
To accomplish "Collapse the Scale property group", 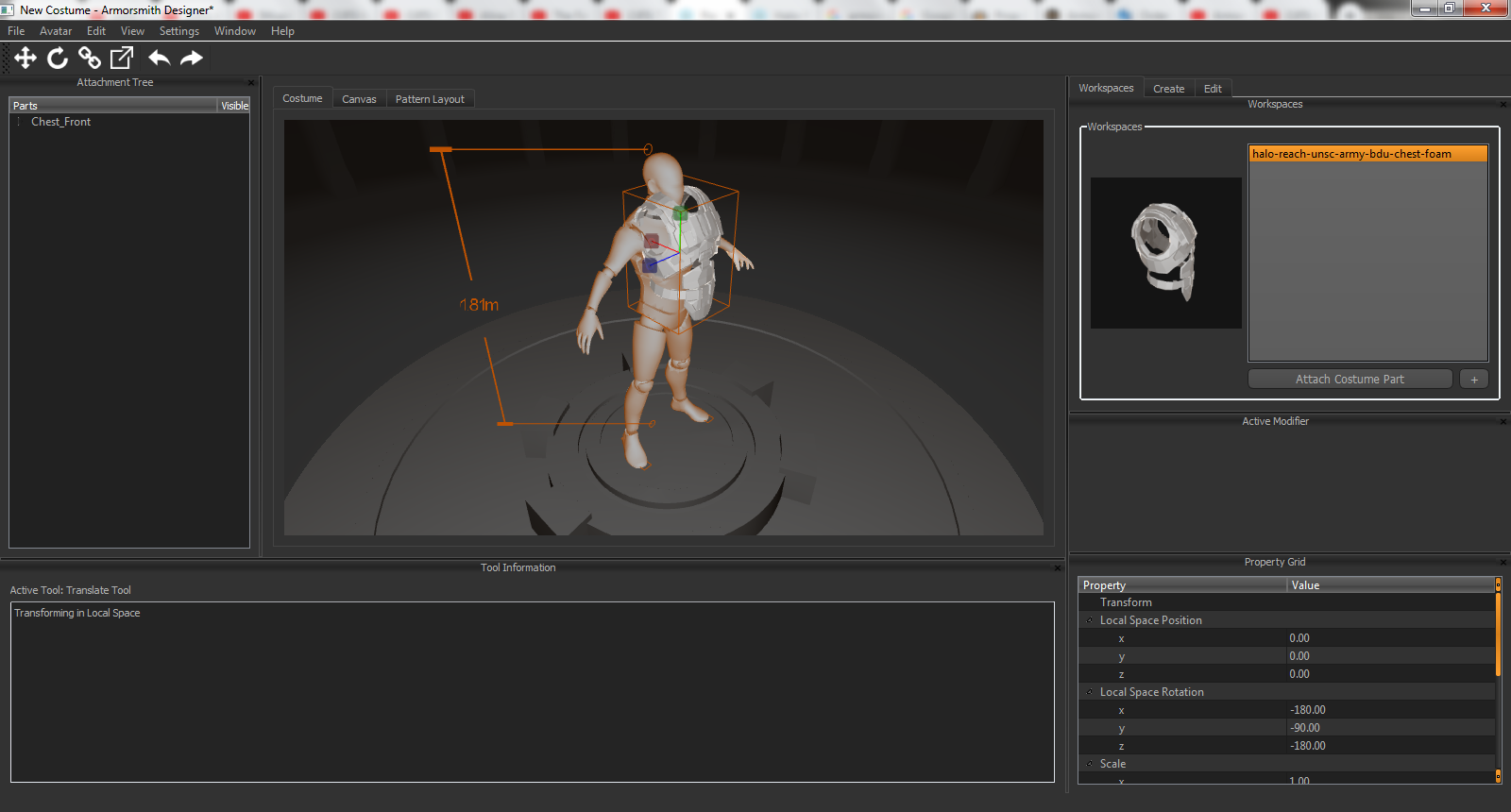I will pos(1090,765).
